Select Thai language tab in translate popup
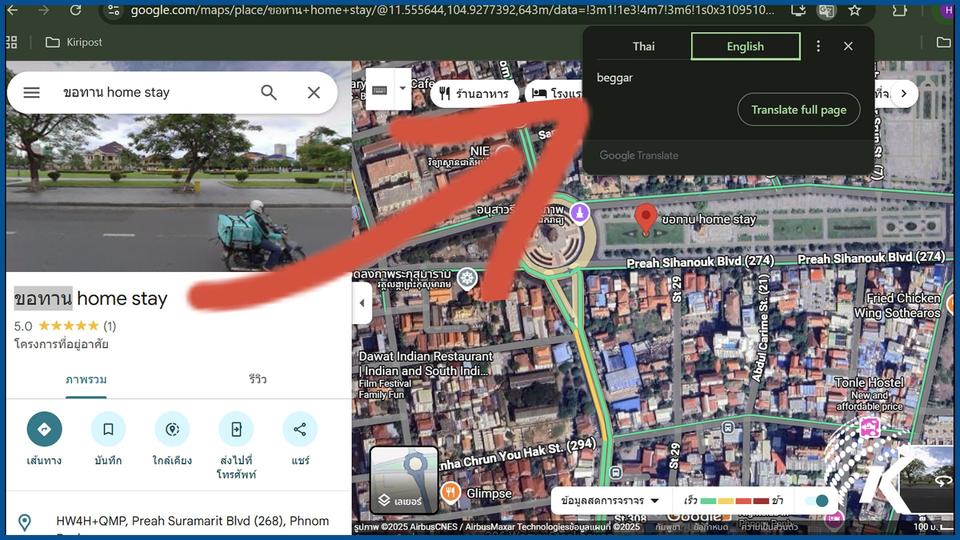The height and width of the screenshot is (540, 960). [644, 46]
